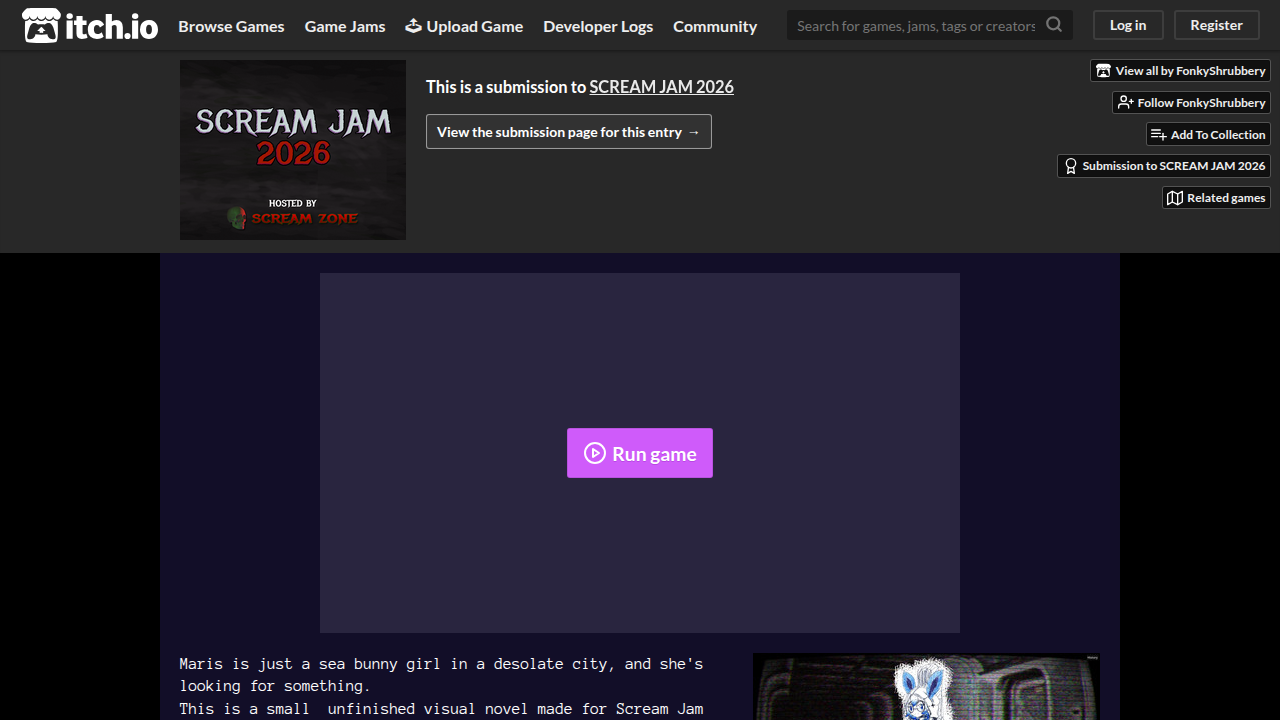The height and width of the screenshot is (720, 1280).
Task: Open the SCREAM JAM 2026 link
Action: (661, 87)
